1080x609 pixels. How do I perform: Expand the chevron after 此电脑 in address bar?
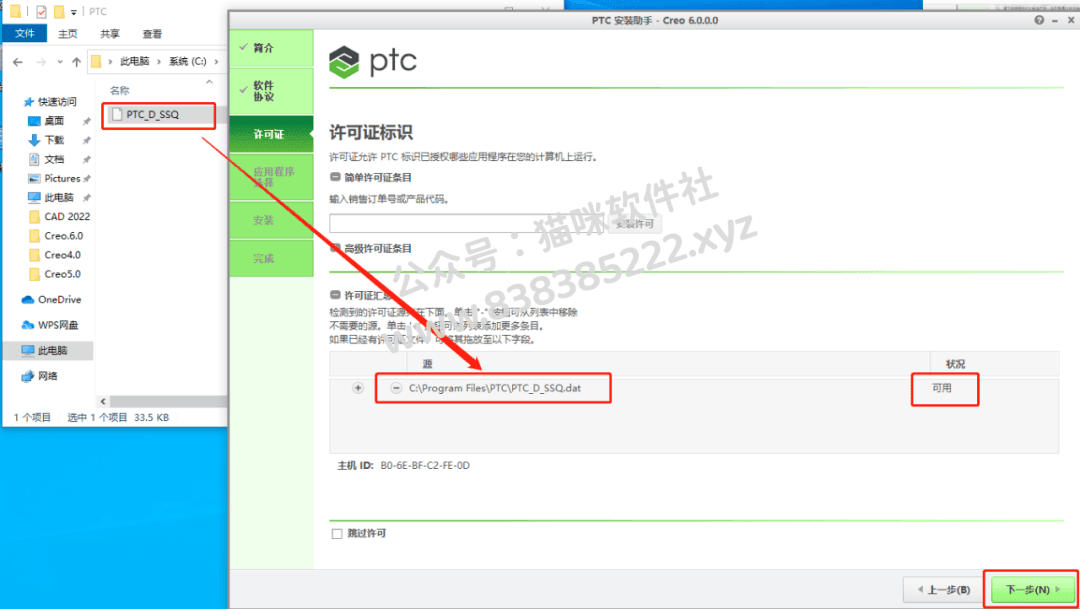[160, 61]
